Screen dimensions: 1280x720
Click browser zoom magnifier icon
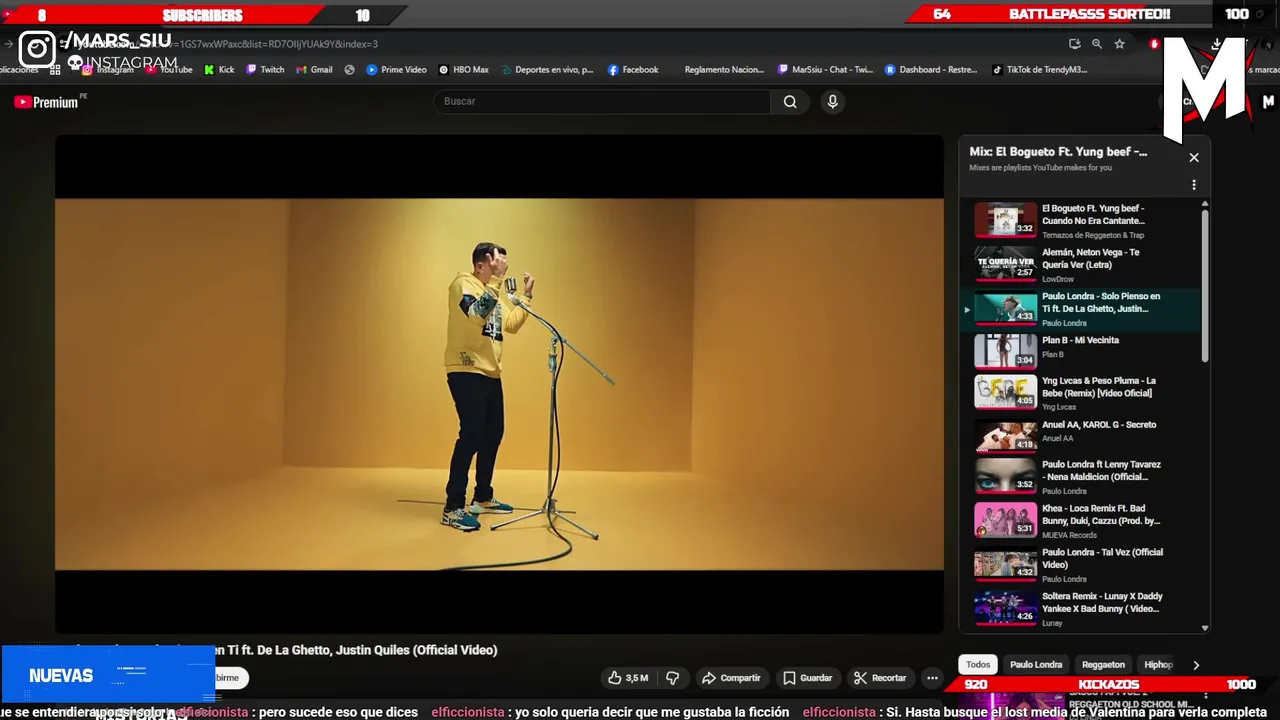pos(1097,44)
